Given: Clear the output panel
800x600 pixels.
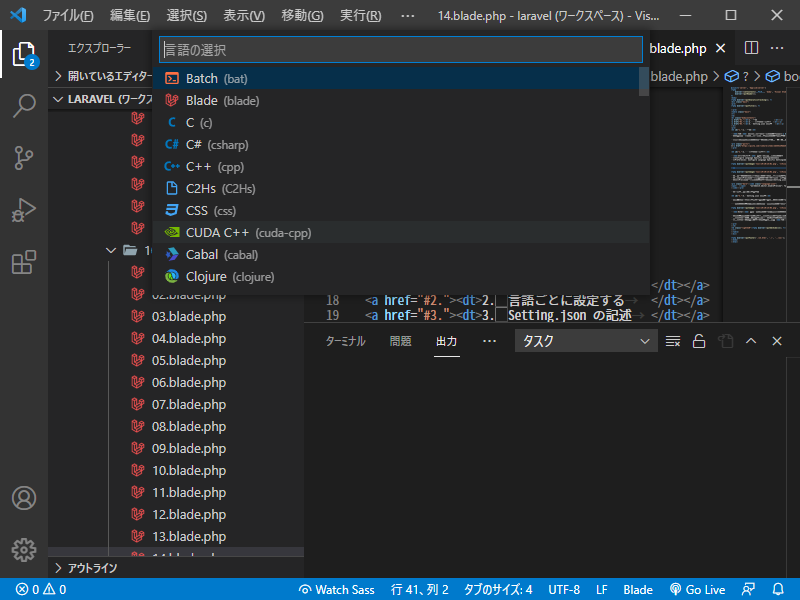Looking at the screenshot, I should click(x=673, y=341).
